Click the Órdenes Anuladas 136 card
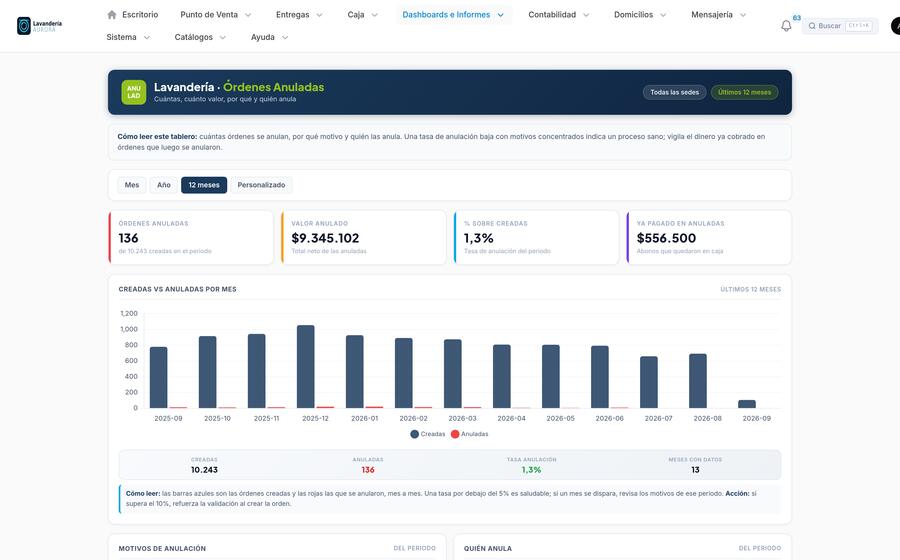 [191, 238]
